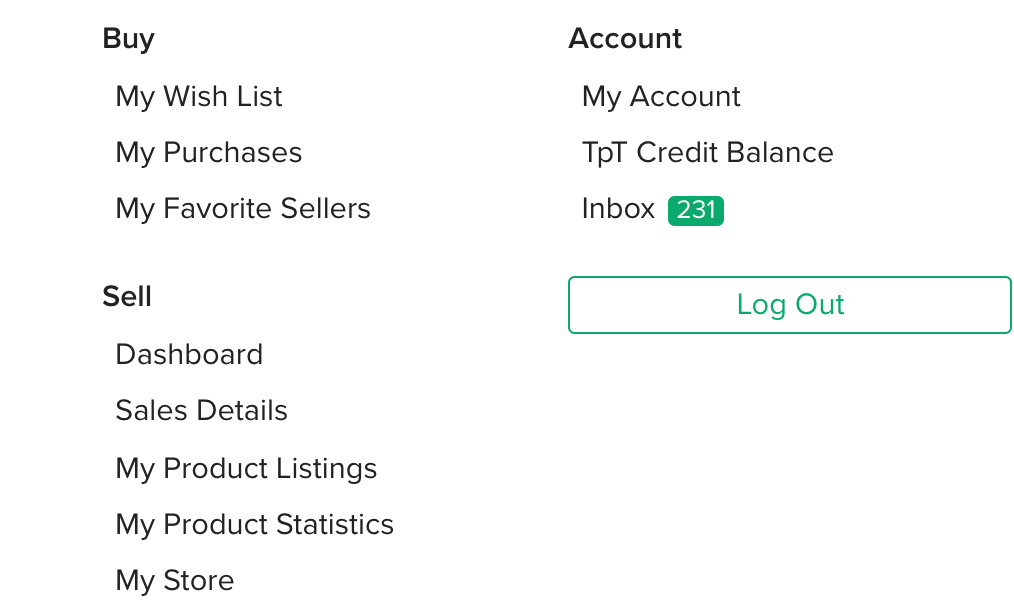This screenshot has width=1014, height=610.
Task: Open the purchases history entry under Buy
Action: coord(208,152)
